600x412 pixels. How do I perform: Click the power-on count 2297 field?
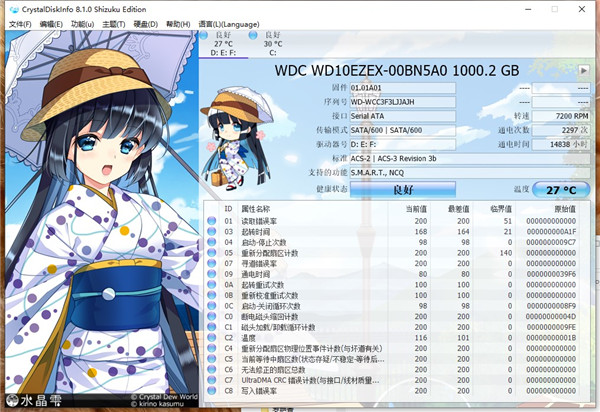click(x=561, y=130)
